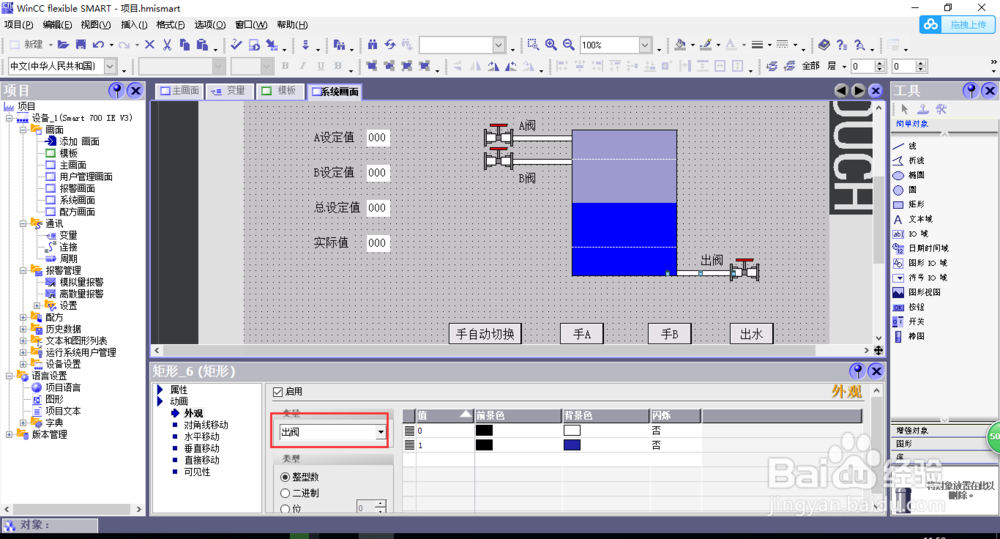This screenshot has height=539, width=1000.
Task: Paste from clipboard using the paste icon
Action: [x=202, y=45]
